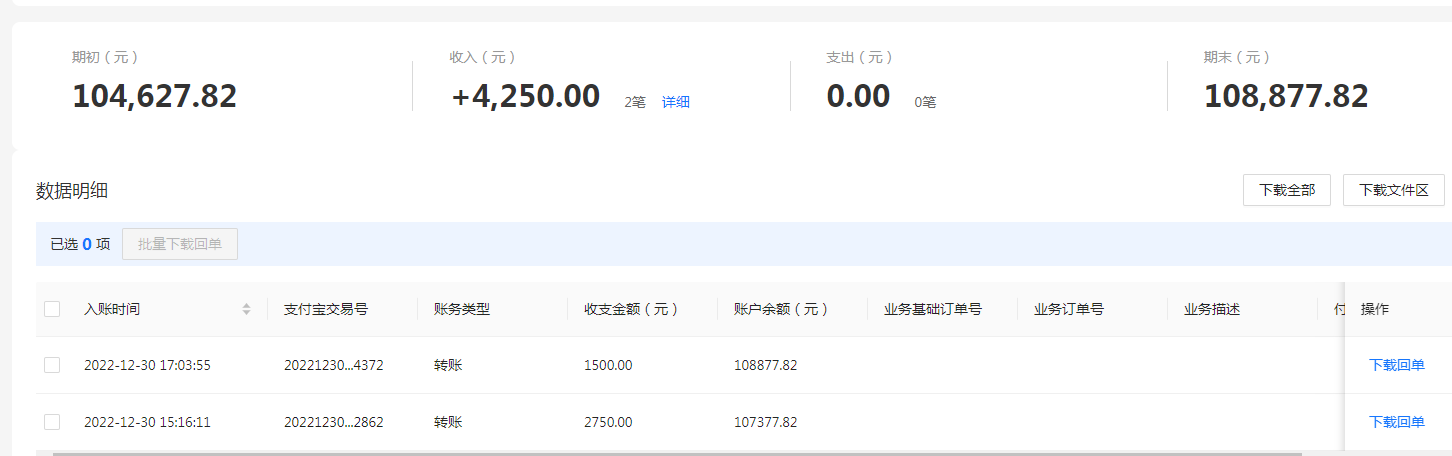The image size is (1452, 456).
Task: Click the 数据明细 section heading
Action: coord(72,190)
